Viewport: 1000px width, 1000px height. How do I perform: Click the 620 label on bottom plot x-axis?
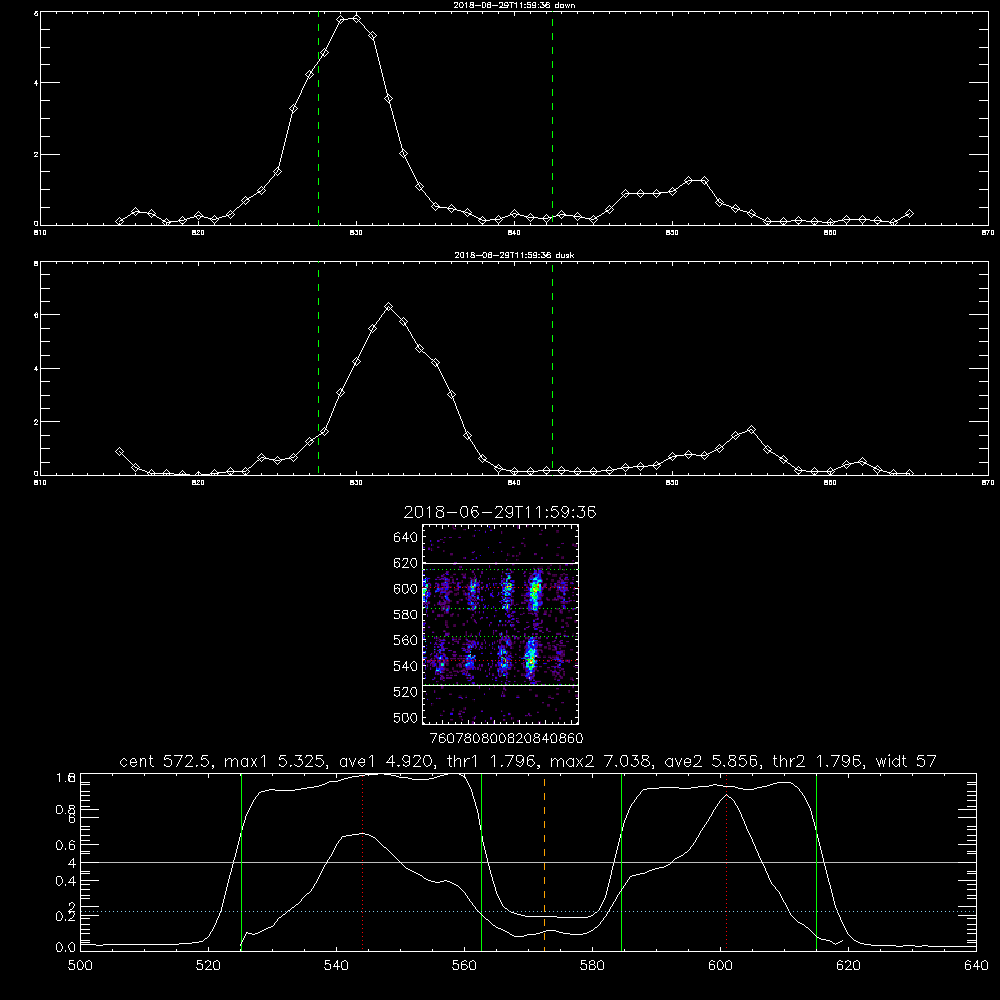point(848,966)
